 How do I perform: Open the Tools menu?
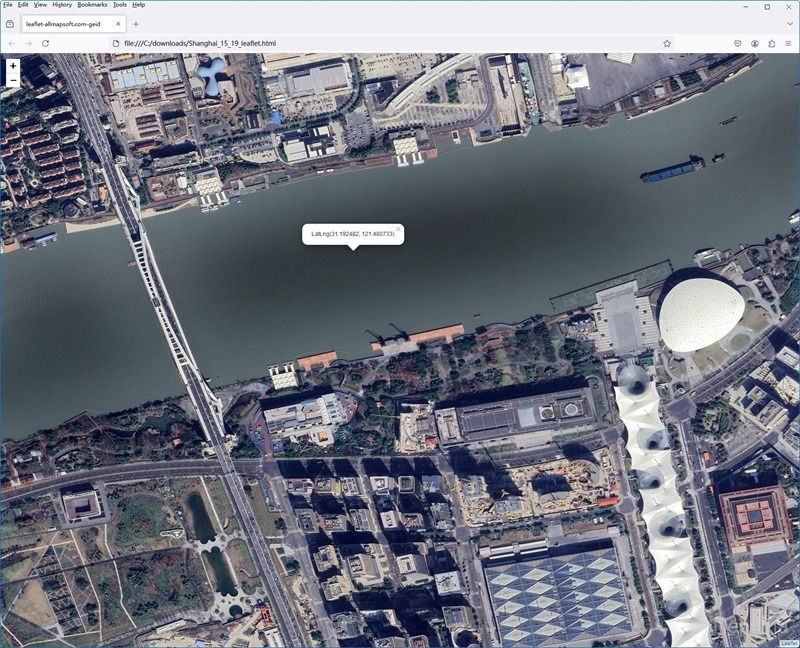[119, 5]
